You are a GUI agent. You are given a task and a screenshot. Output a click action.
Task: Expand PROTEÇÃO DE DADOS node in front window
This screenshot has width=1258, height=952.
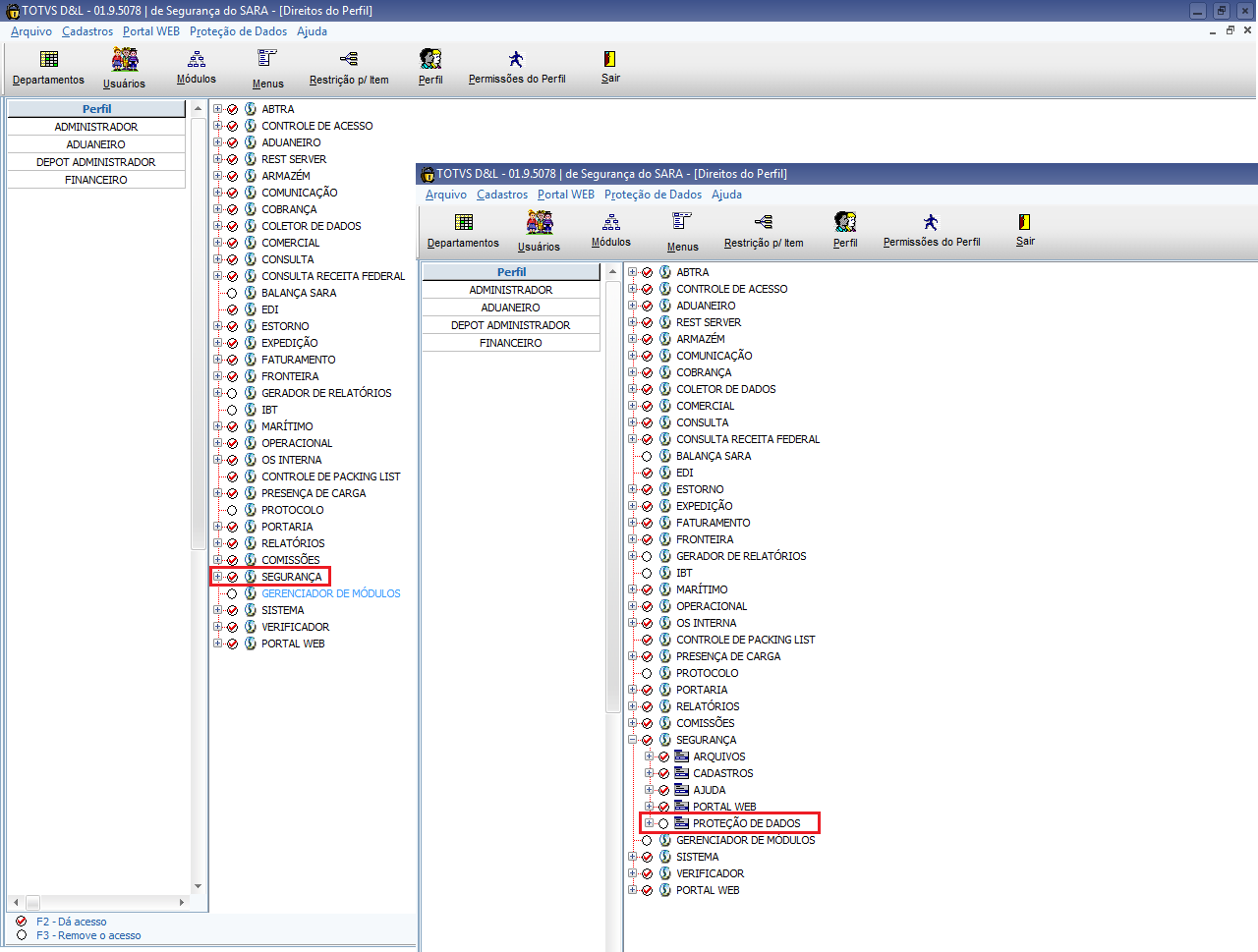(650, 823)
